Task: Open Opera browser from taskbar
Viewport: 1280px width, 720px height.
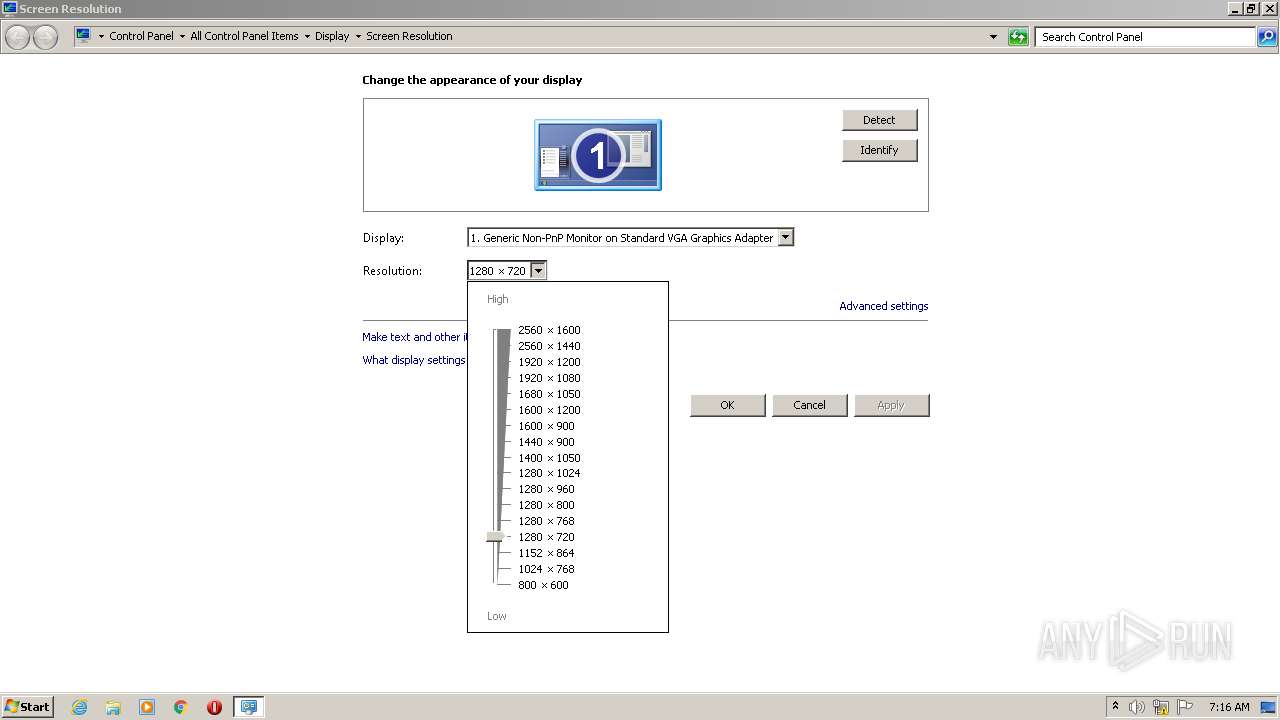Action: point(214,707)
